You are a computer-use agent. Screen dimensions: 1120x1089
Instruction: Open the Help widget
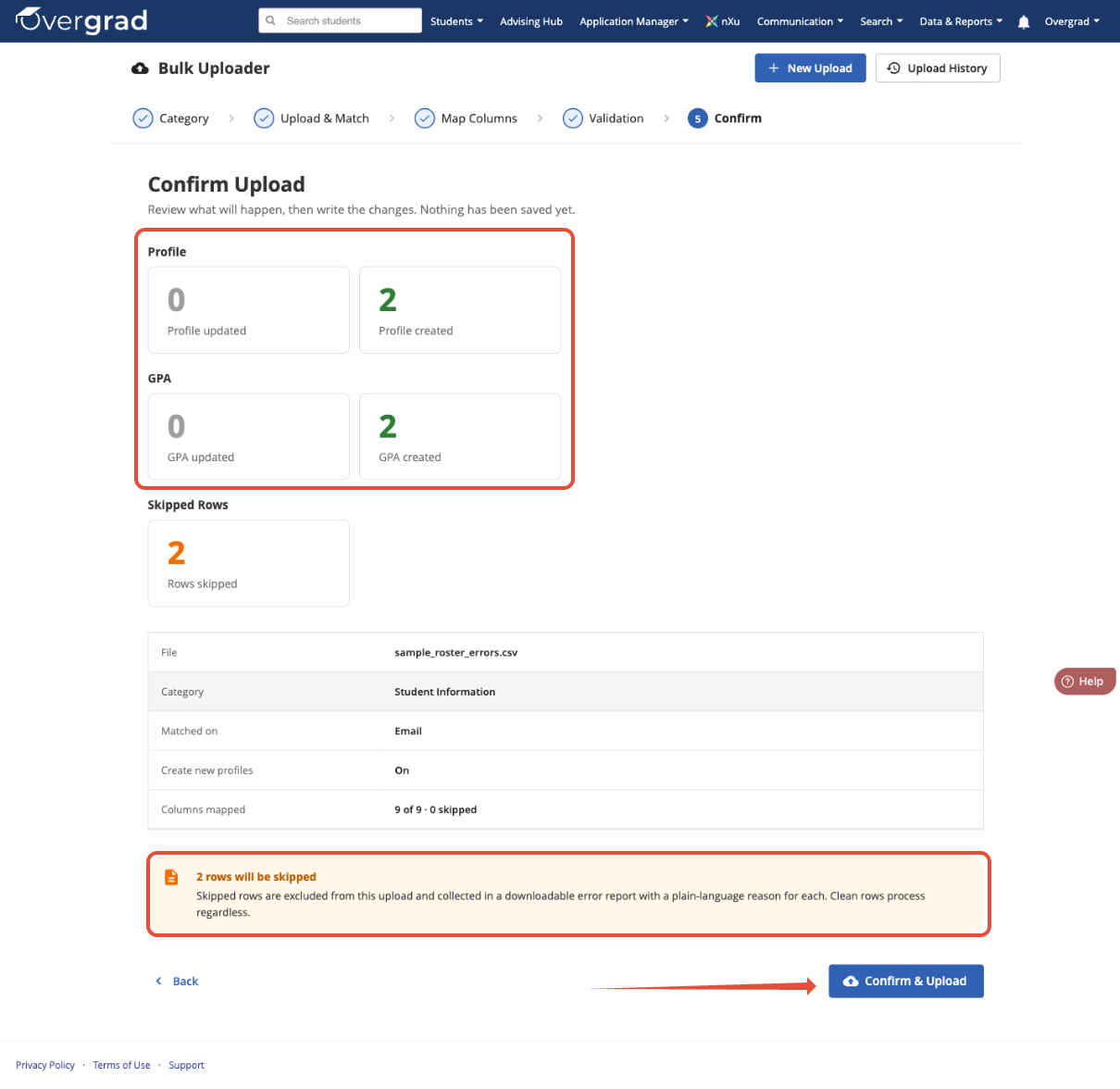point(1085,682)
